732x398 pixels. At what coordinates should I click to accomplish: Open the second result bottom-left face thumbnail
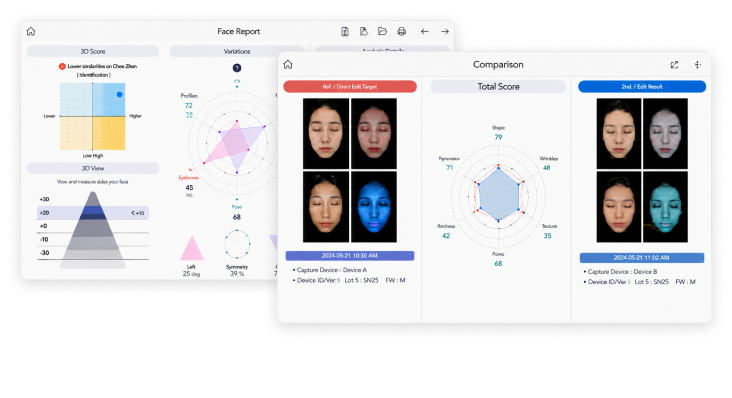619,207
